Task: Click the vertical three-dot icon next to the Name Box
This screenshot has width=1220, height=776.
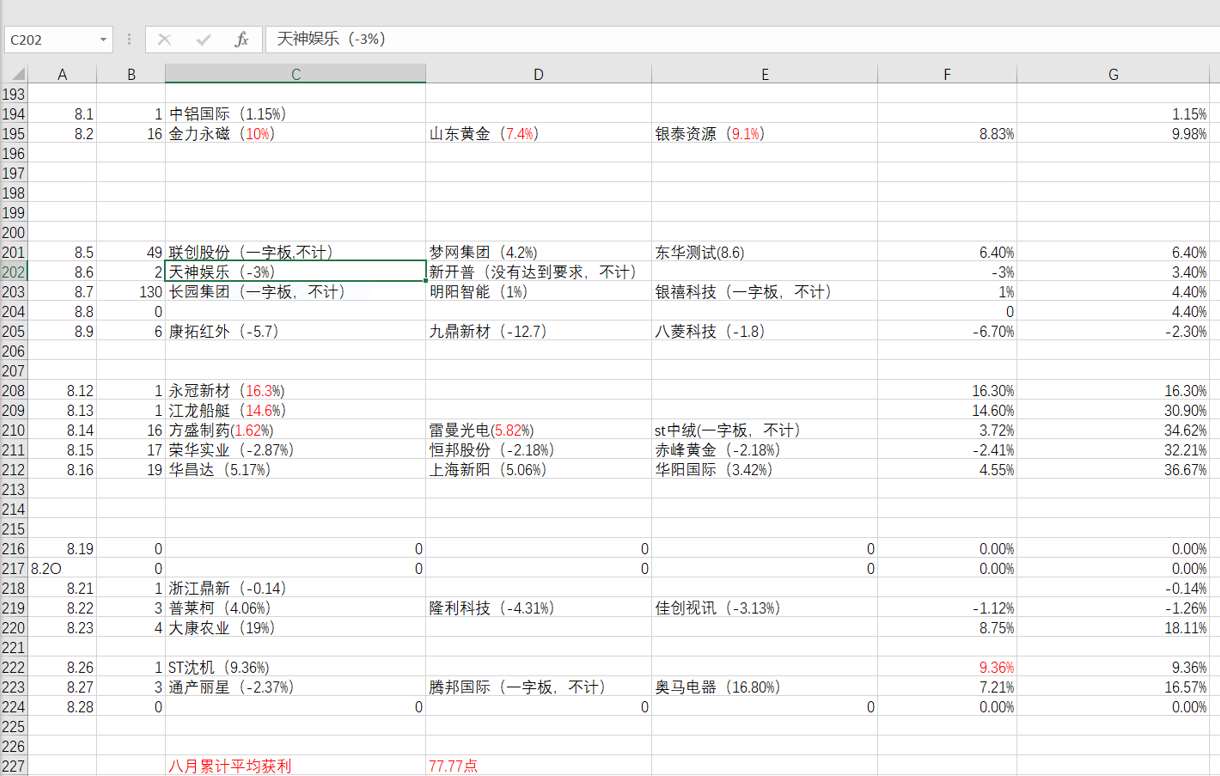Action: 129,40
